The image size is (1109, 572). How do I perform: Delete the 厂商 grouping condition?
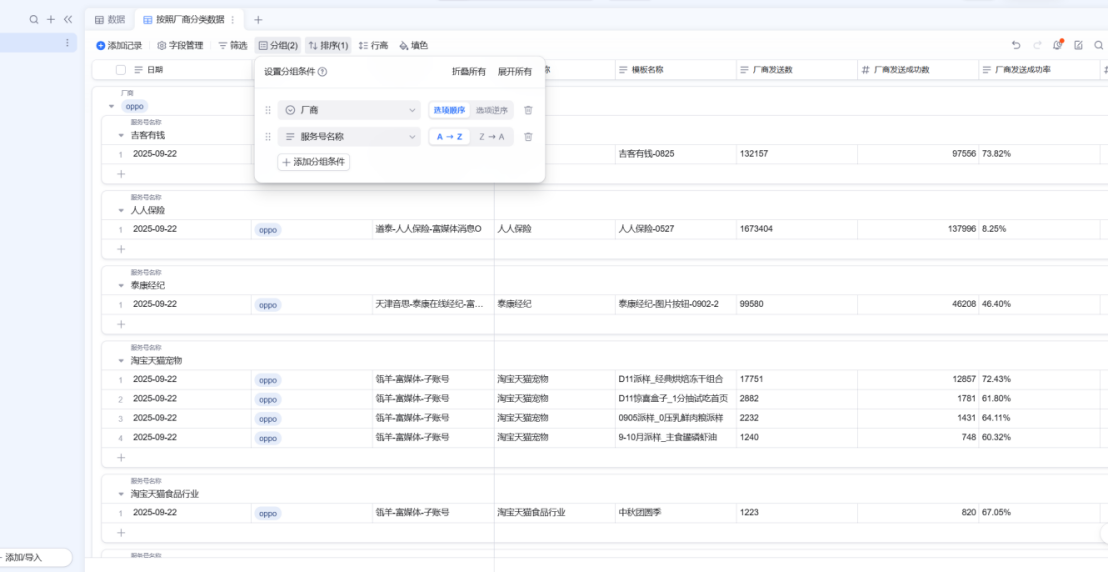click(528, 110)
